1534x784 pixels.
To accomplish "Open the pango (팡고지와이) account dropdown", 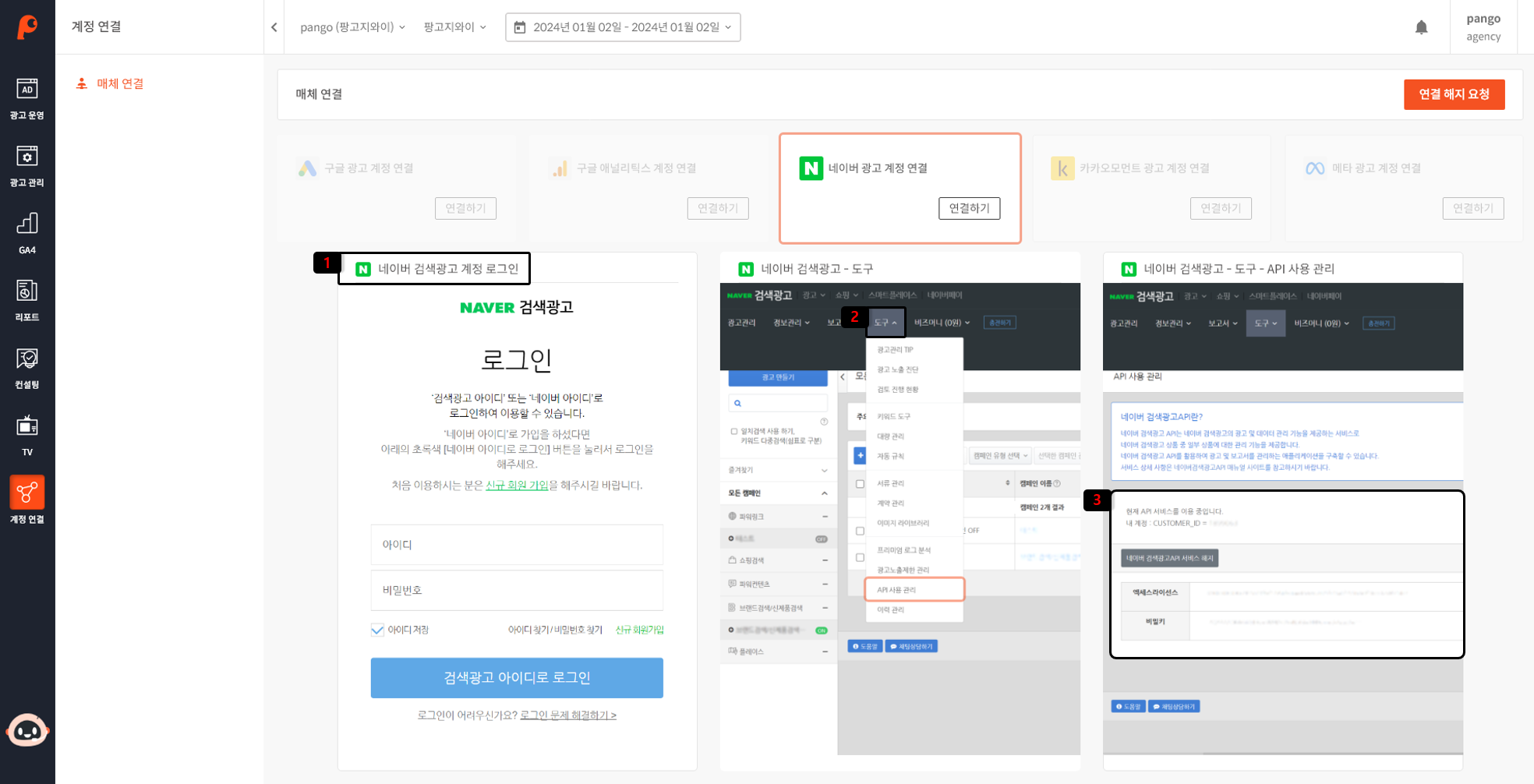I will 352,27.
